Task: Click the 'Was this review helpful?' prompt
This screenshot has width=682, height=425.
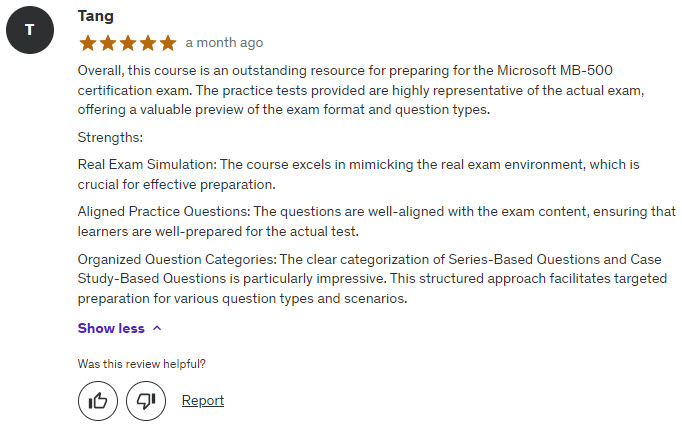Action: (141, 364)
